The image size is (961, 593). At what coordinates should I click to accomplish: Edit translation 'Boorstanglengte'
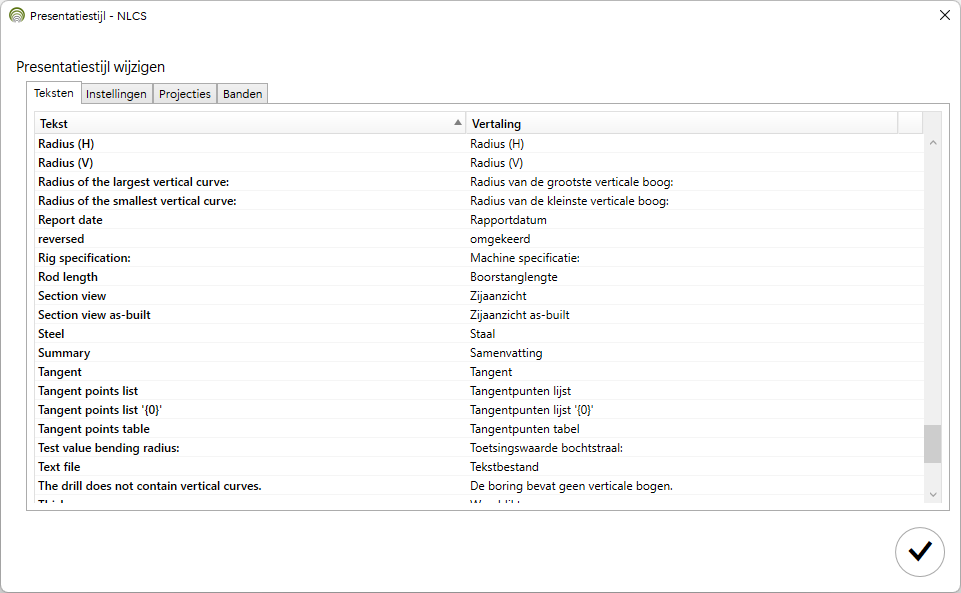514,277
